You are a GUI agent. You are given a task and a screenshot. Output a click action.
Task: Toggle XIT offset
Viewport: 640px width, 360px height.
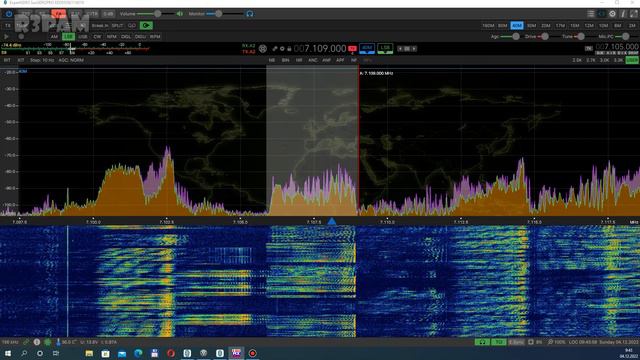[21, 60]
